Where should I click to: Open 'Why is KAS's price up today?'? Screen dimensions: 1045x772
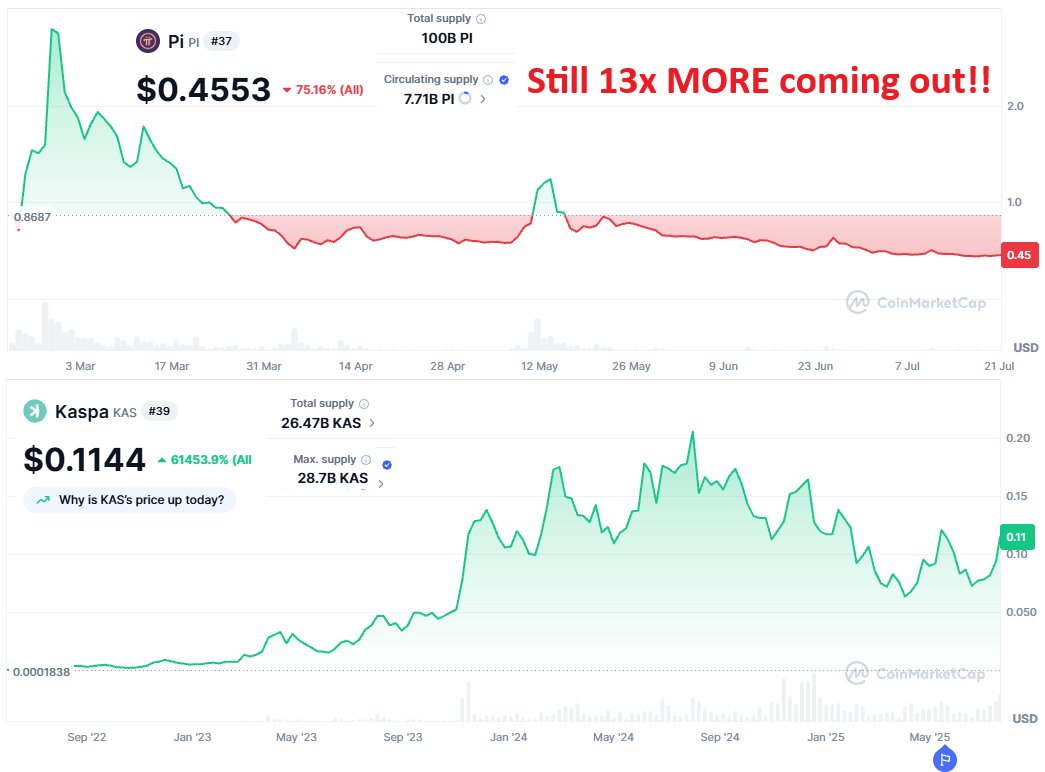tap(130, 500)
